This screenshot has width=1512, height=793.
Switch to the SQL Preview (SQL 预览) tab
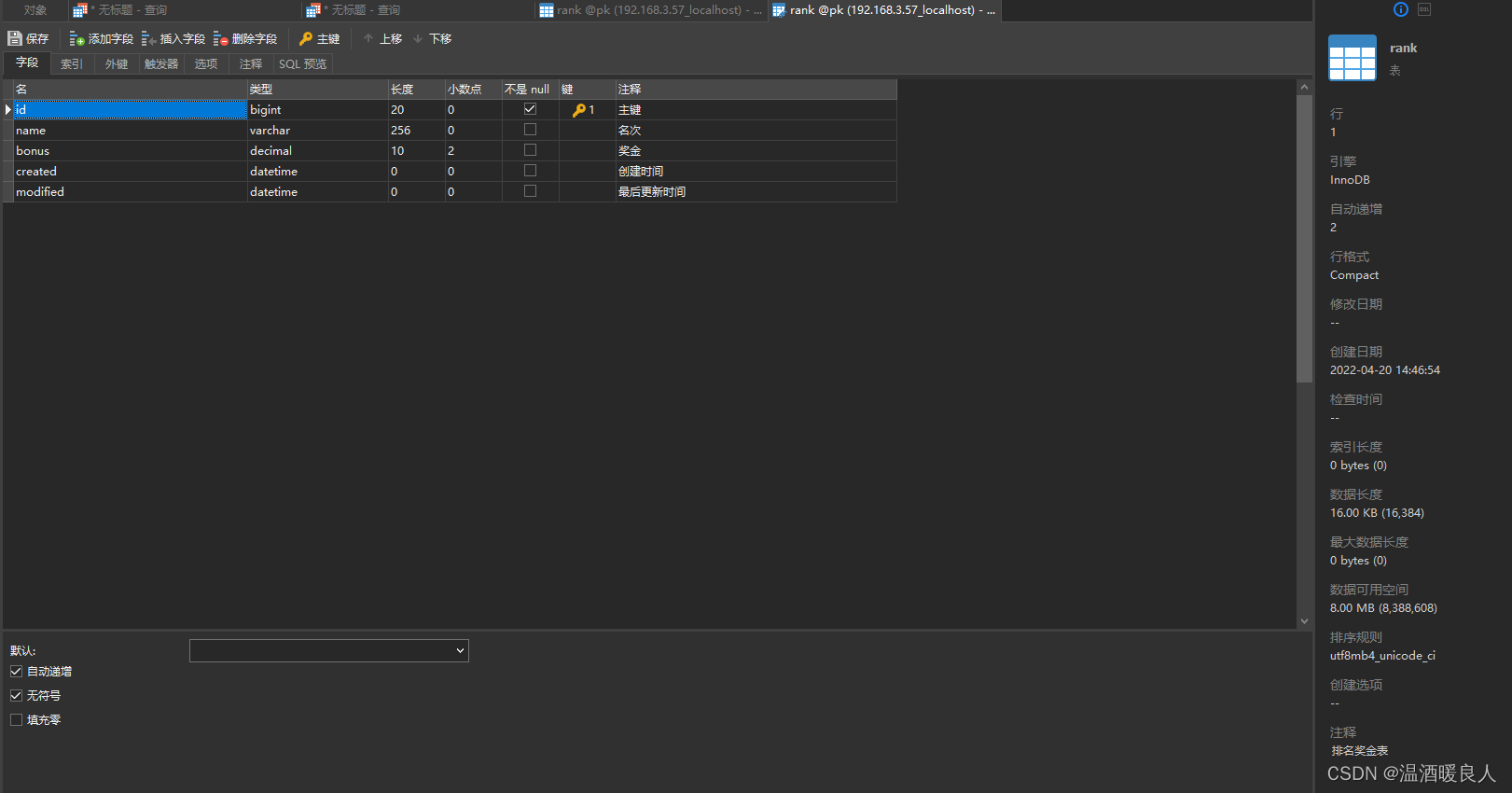coord(303,64)
